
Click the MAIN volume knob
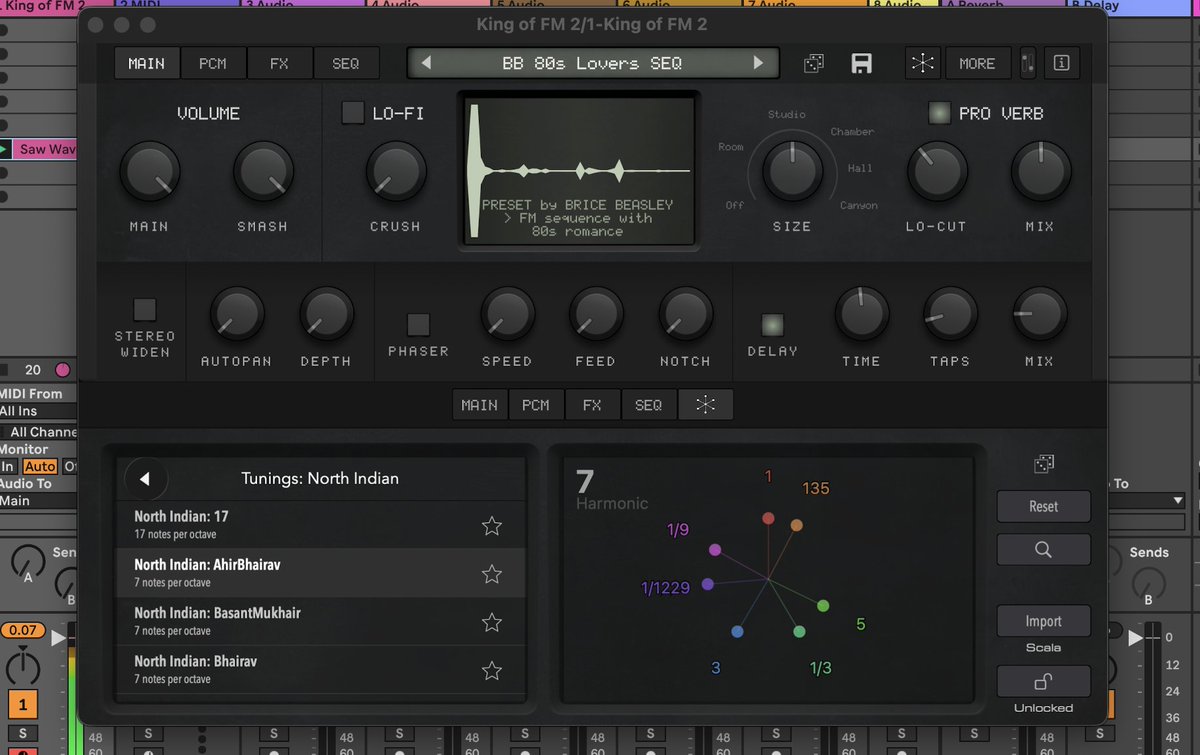150,172
